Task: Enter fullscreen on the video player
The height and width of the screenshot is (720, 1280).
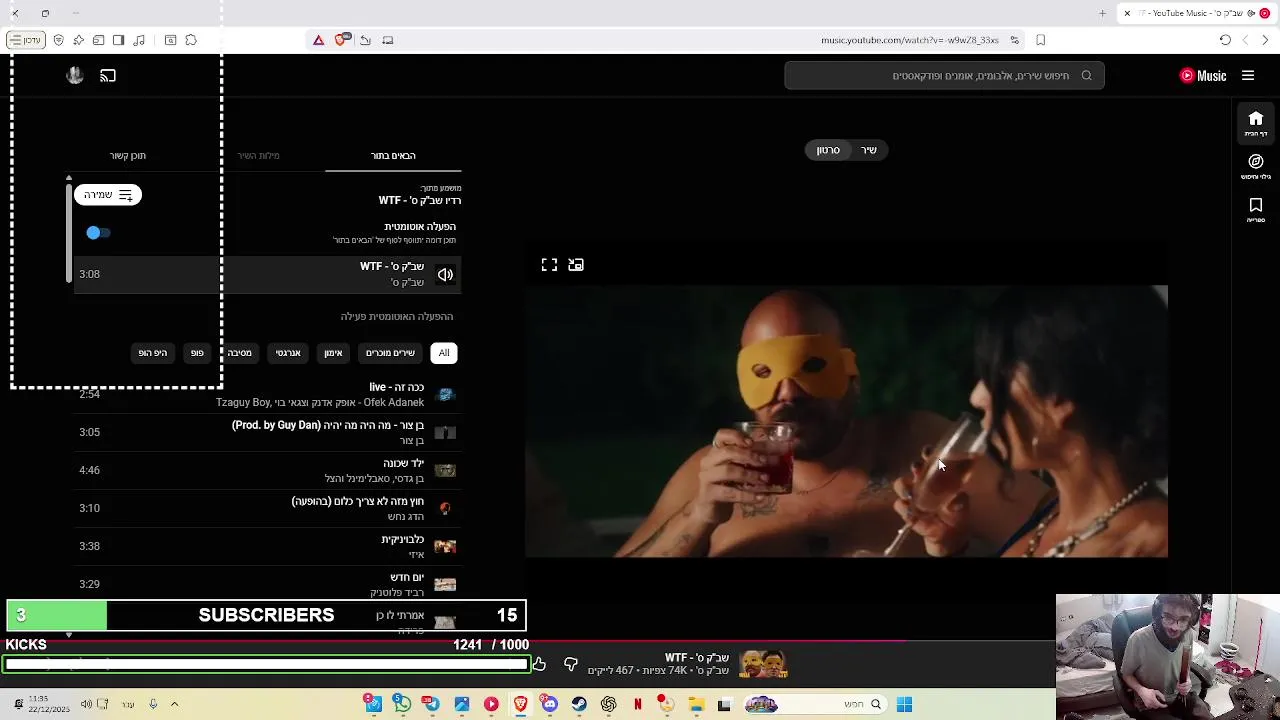Action: pos(549,265)
